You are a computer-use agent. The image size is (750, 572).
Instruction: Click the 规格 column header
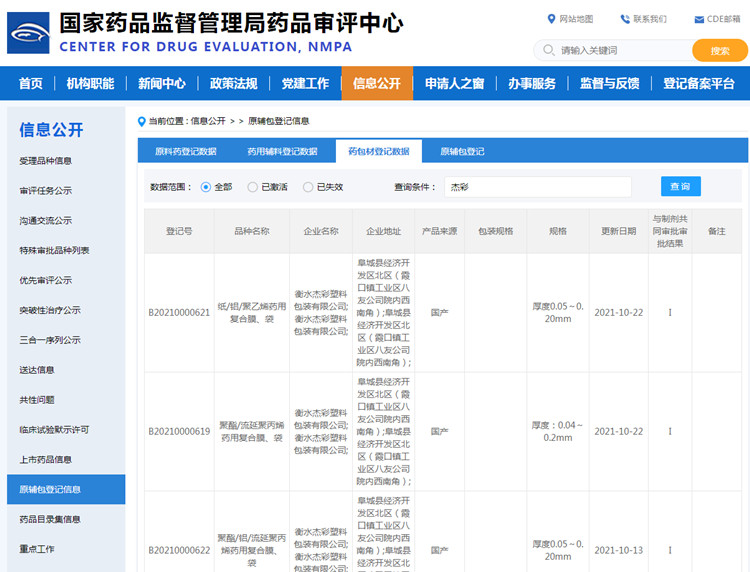click(558, 231)
